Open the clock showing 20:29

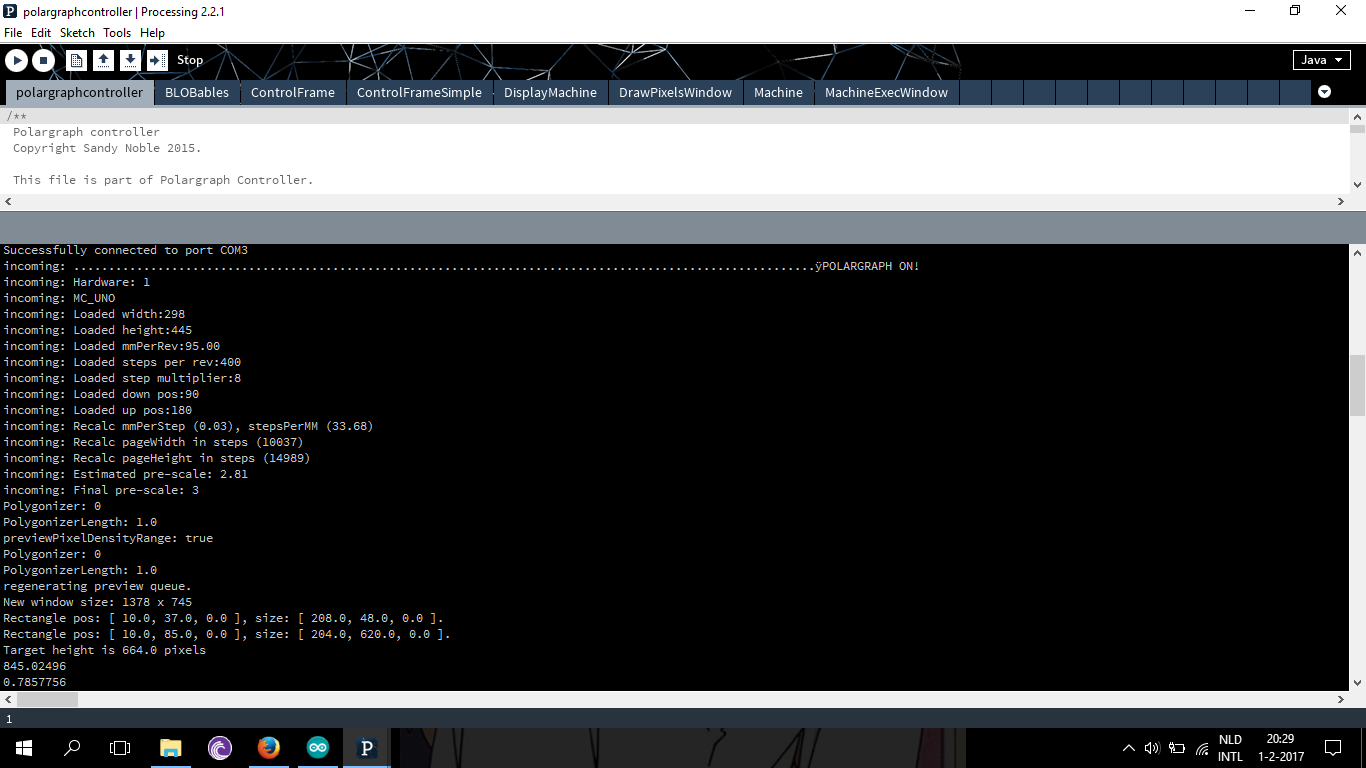[1279, 748]
